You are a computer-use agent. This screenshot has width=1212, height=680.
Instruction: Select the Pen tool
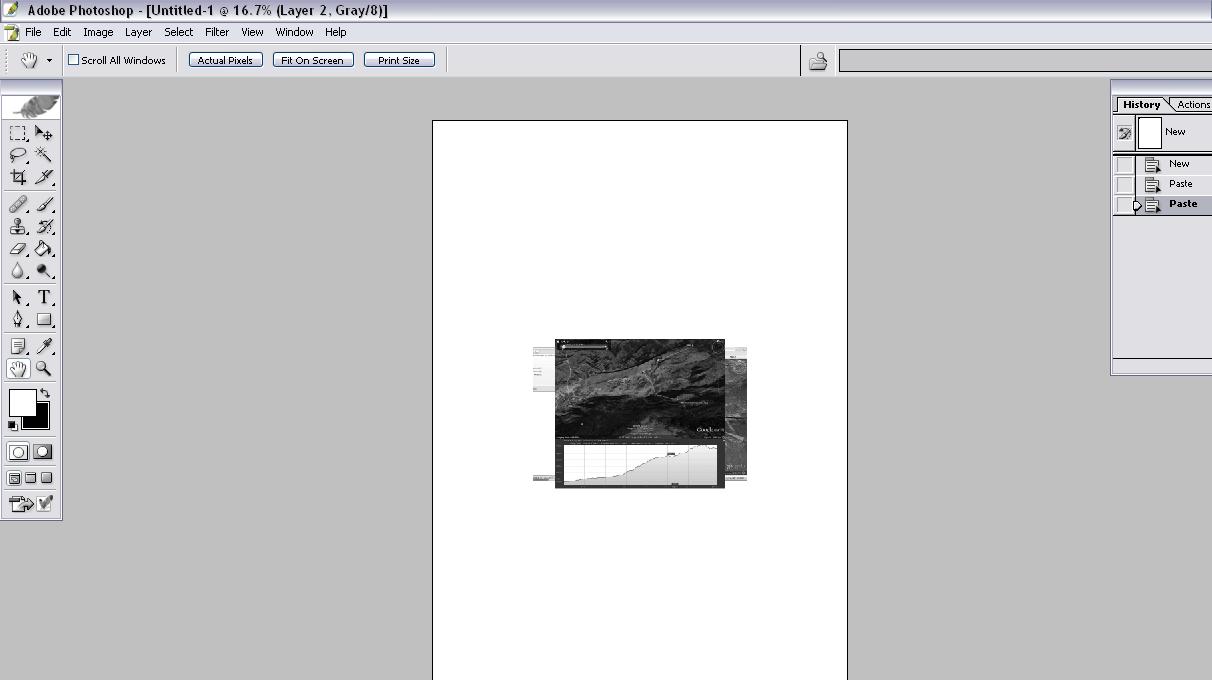(x=18, y=320)
